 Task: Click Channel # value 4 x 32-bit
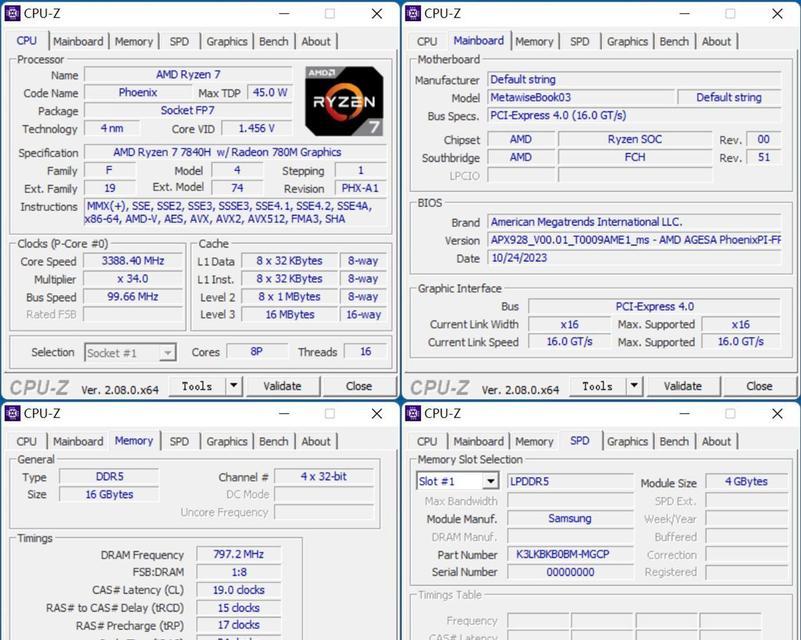coord(324,477)
